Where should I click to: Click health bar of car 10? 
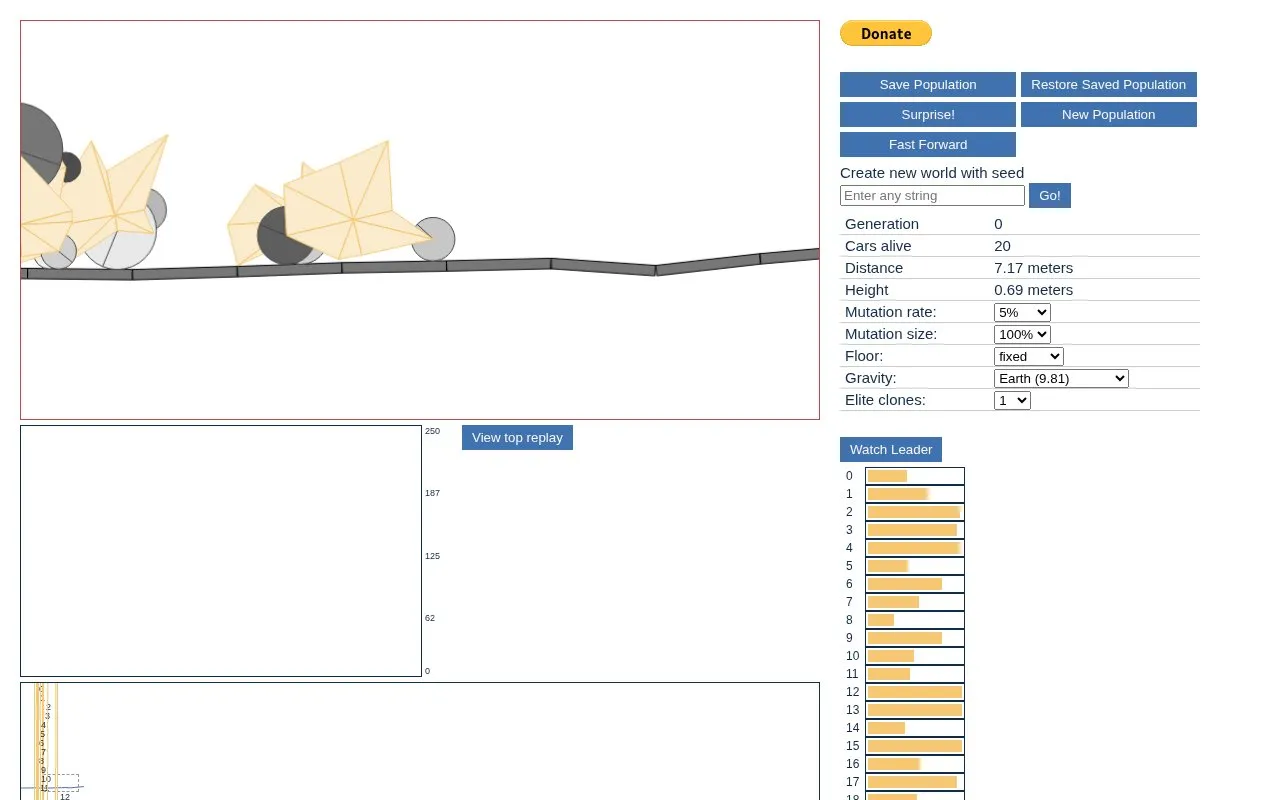pyautogui.click(x=915, y=656)
